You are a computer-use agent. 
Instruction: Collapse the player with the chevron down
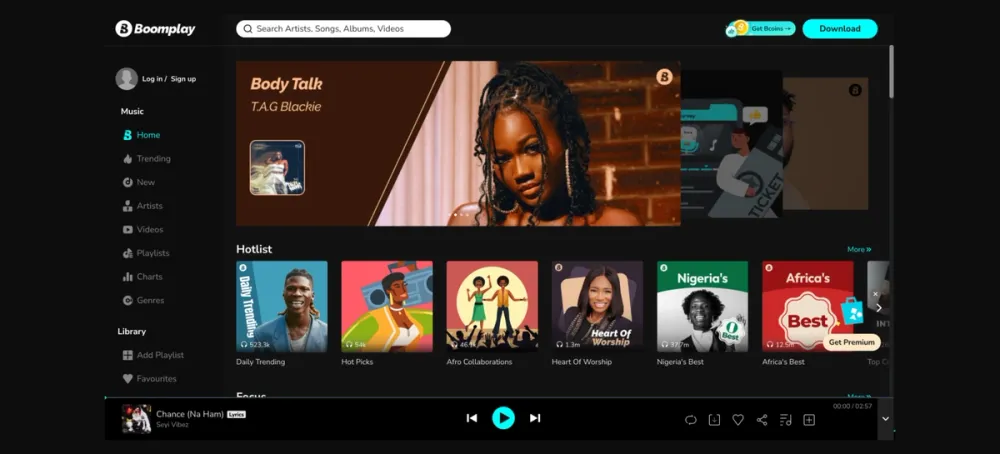pyautogui.click(x=885, y=419)
